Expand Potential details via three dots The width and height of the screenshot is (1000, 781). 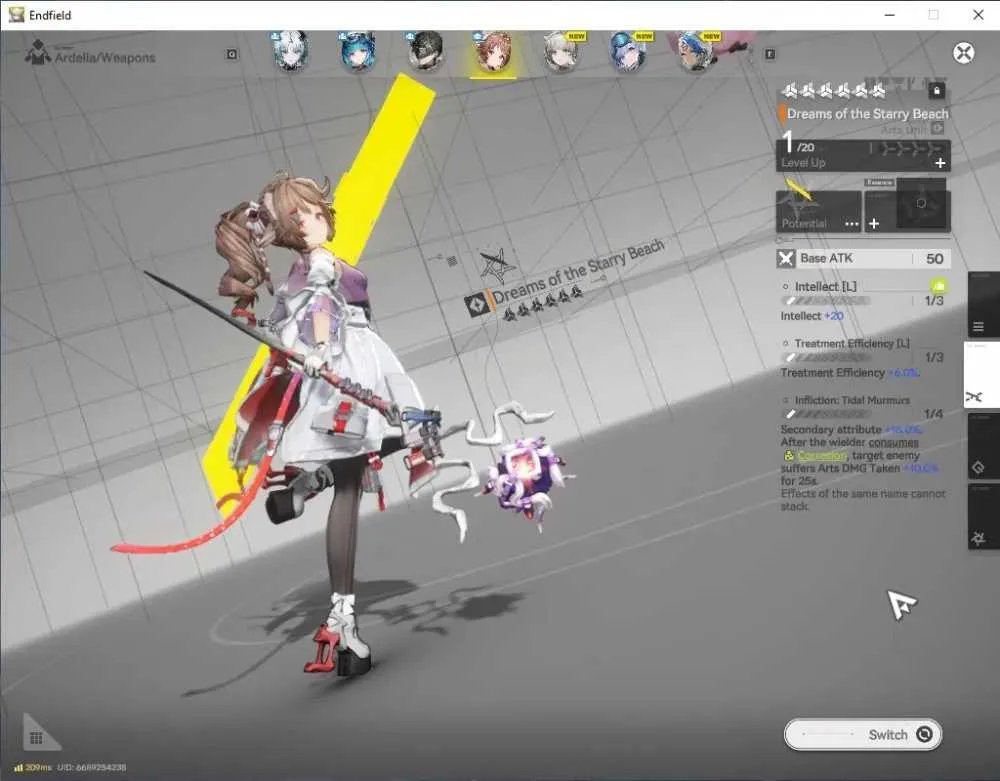click(851, 224)
